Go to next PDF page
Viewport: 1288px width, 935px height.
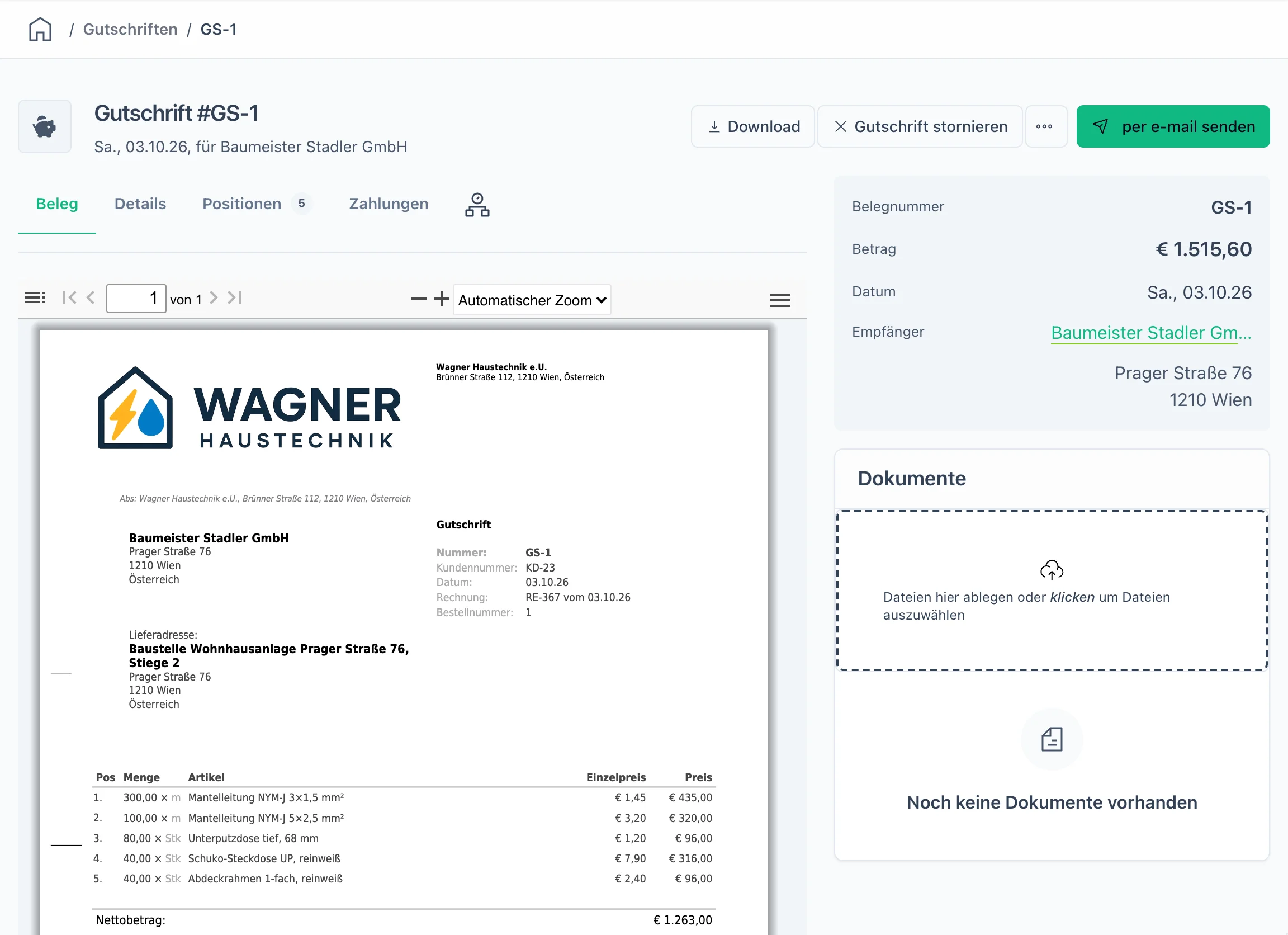pyautogui.click(x=214, y=297)
